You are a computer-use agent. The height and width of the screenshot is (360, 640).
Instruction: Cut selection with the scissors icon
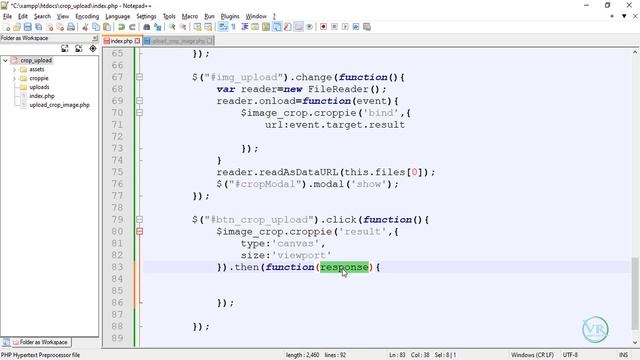(x=85, y=27)
